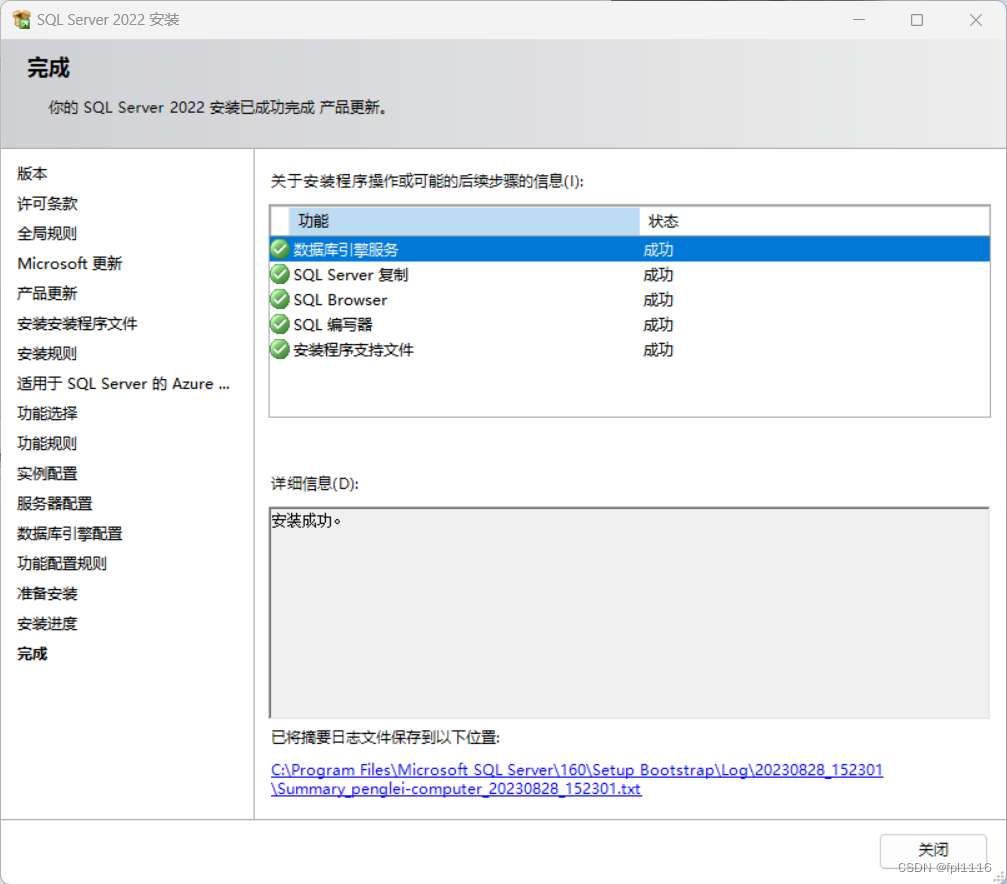
Task: Click the 安装规则 step in sidebar
Action: 47,353
